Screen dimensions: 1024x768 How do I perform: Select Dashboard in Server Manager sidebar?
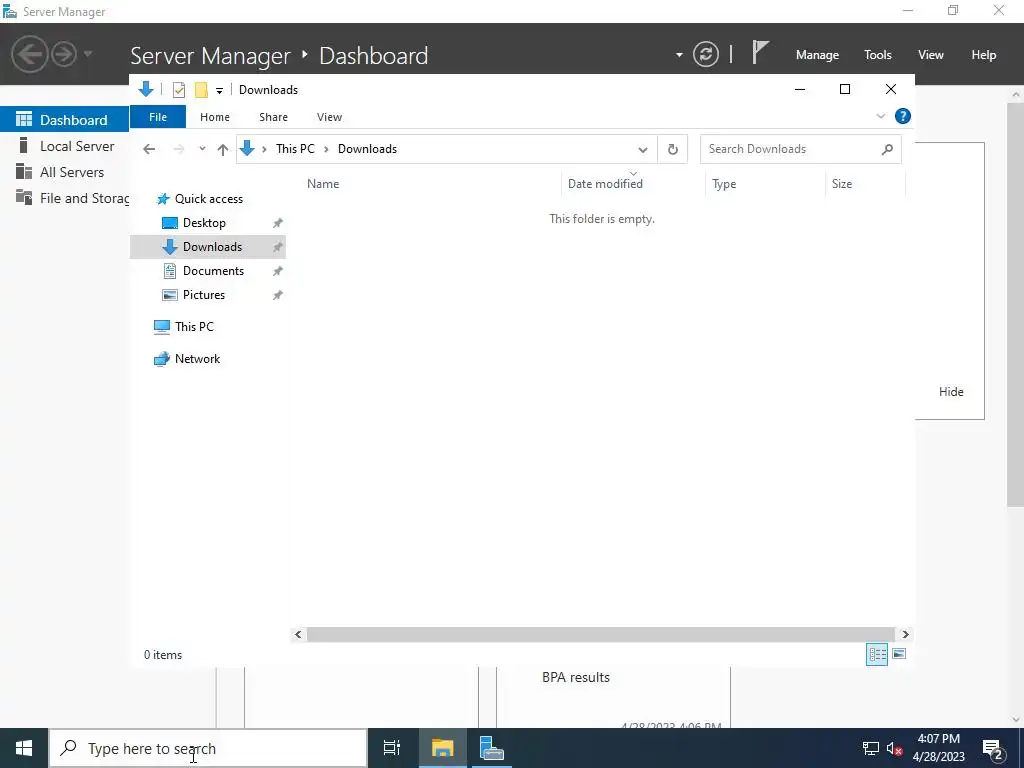[x=64, y=120]
